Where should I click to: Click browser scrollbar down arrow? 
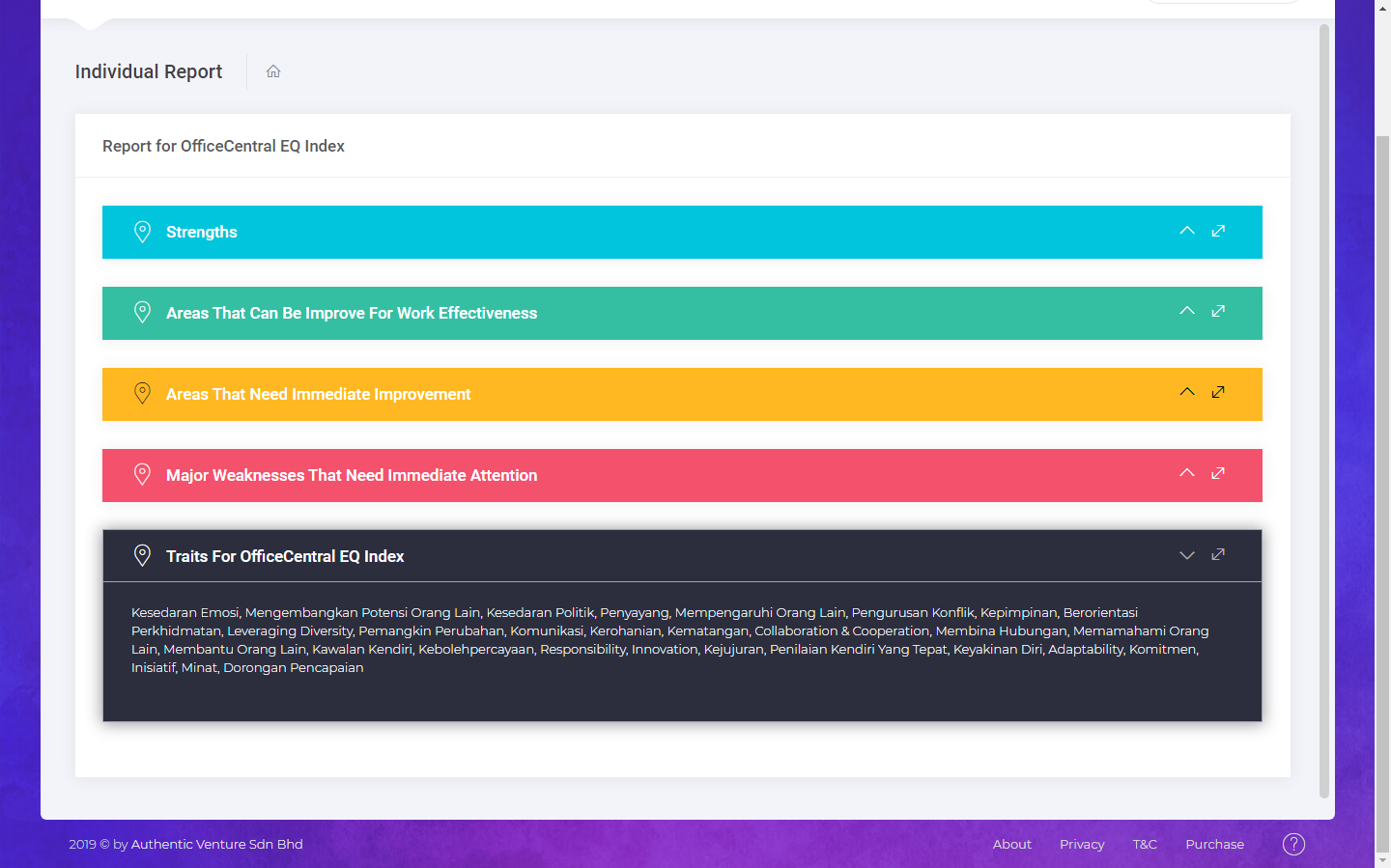click(1382, 859)
